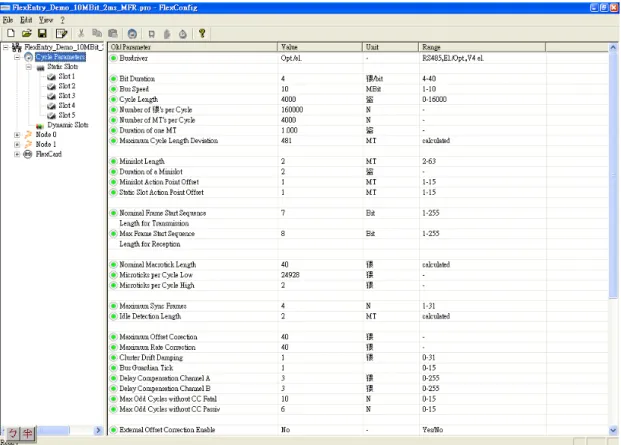
Task: Click the green dot beside Maximum Sync Frames
Action: 114,306
